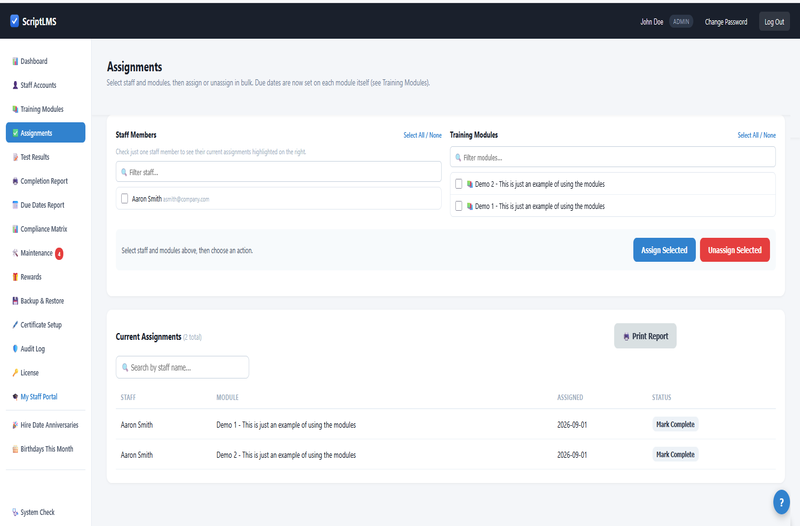Check the Demo 2 module checkbox
This screenshot has width=800, height=526.
pyautogui.click(x=459, y=184)
